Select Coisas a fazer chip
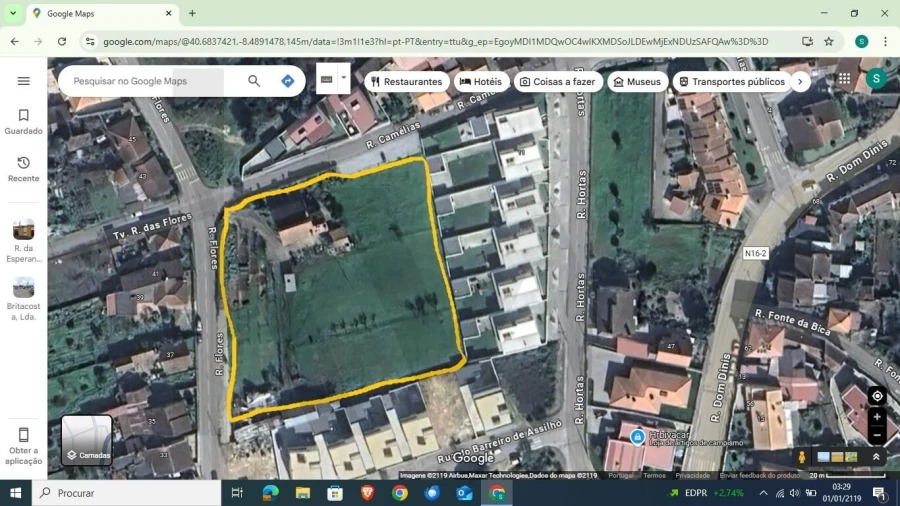This screenshot has height=506, width=900. (558, 81)
